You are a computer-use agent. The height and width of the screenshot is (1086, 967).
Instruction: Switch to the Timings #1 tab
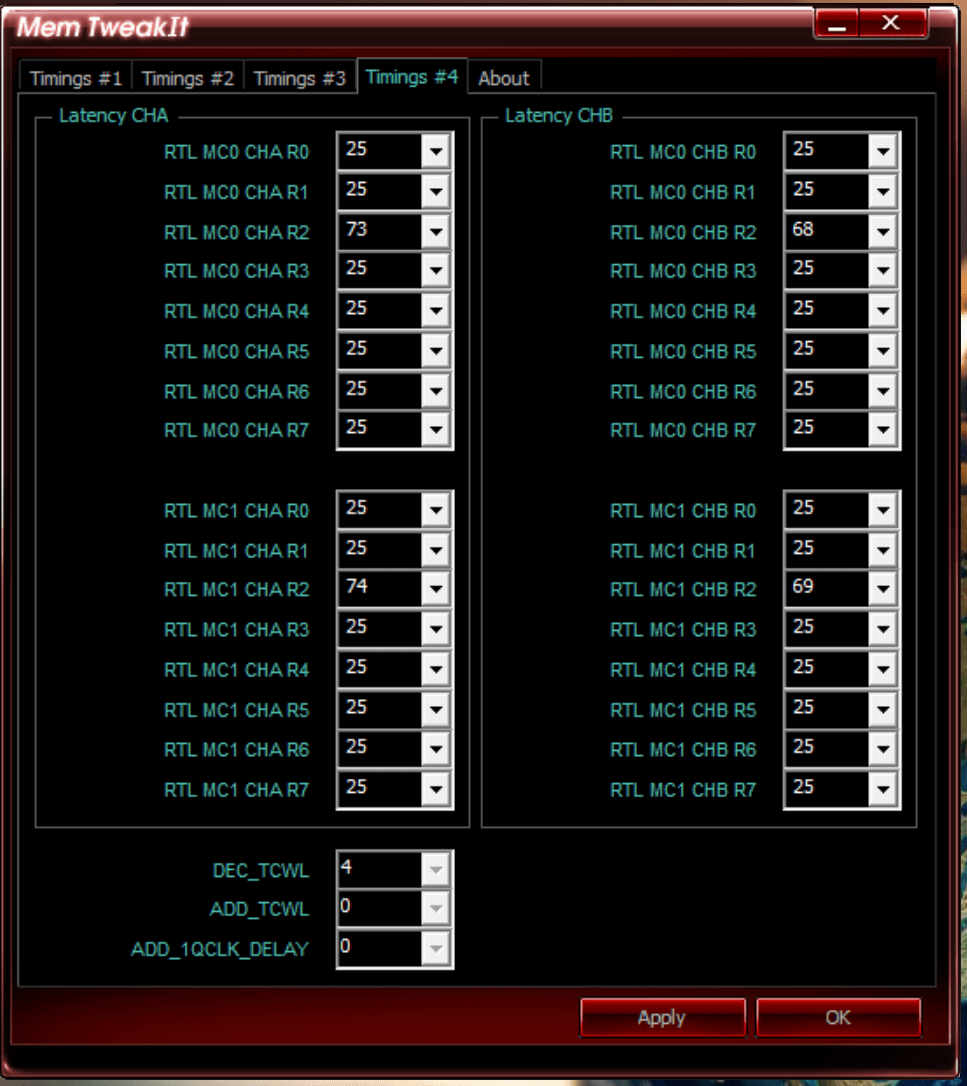(76, 78)
